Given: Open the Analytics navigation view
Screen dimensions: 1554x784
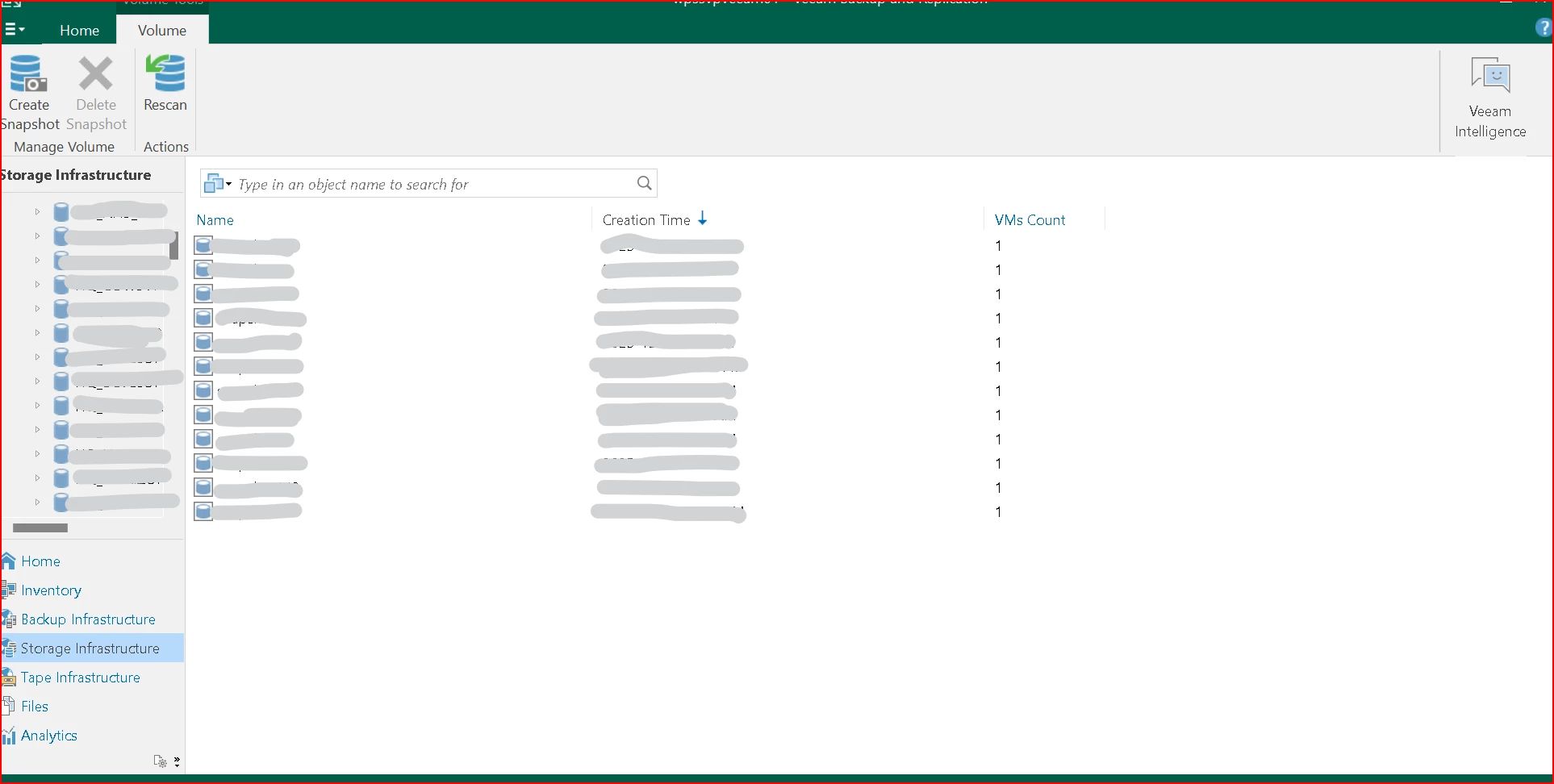Looking at the screenshot, I should (x=49, y=736).
